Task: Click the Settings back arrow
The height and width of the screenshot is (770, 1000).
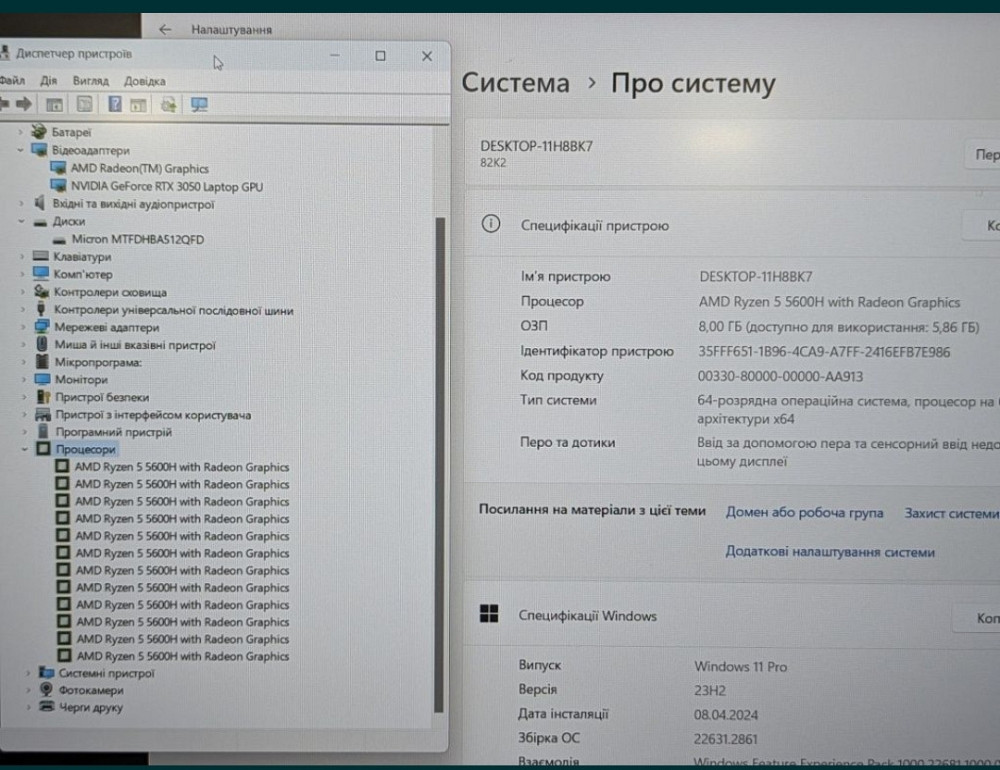Action: pos(165,31)
